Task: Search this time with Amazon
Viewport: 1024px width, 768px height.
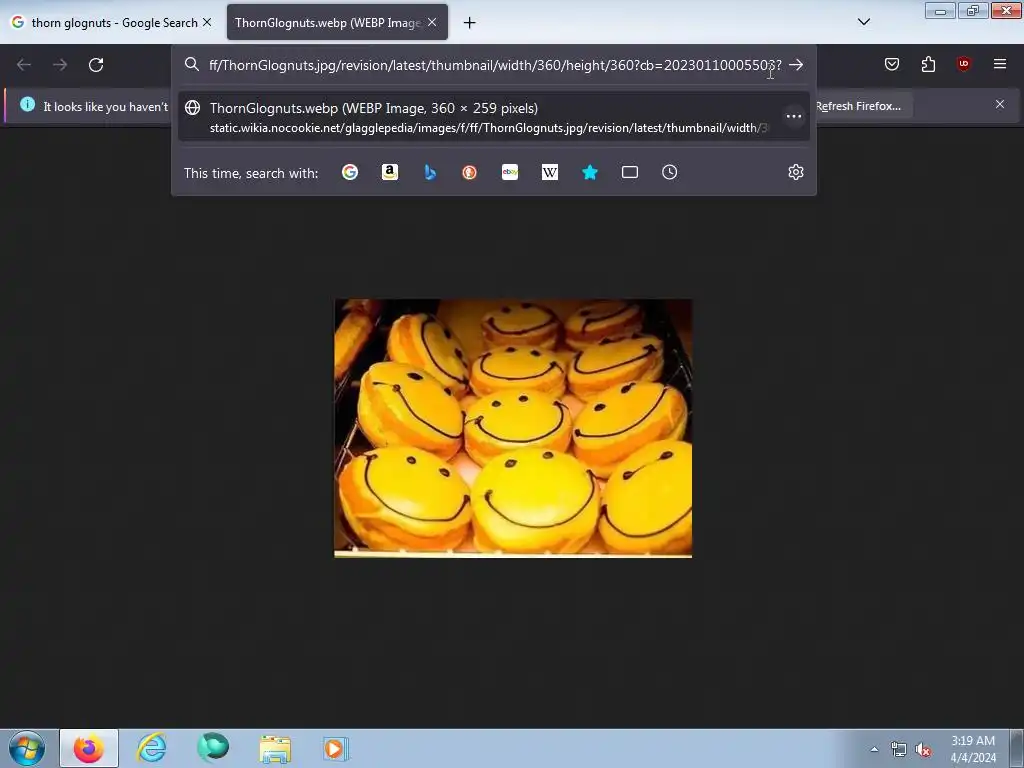Action: pyautogui.click(x=390, y=172)
